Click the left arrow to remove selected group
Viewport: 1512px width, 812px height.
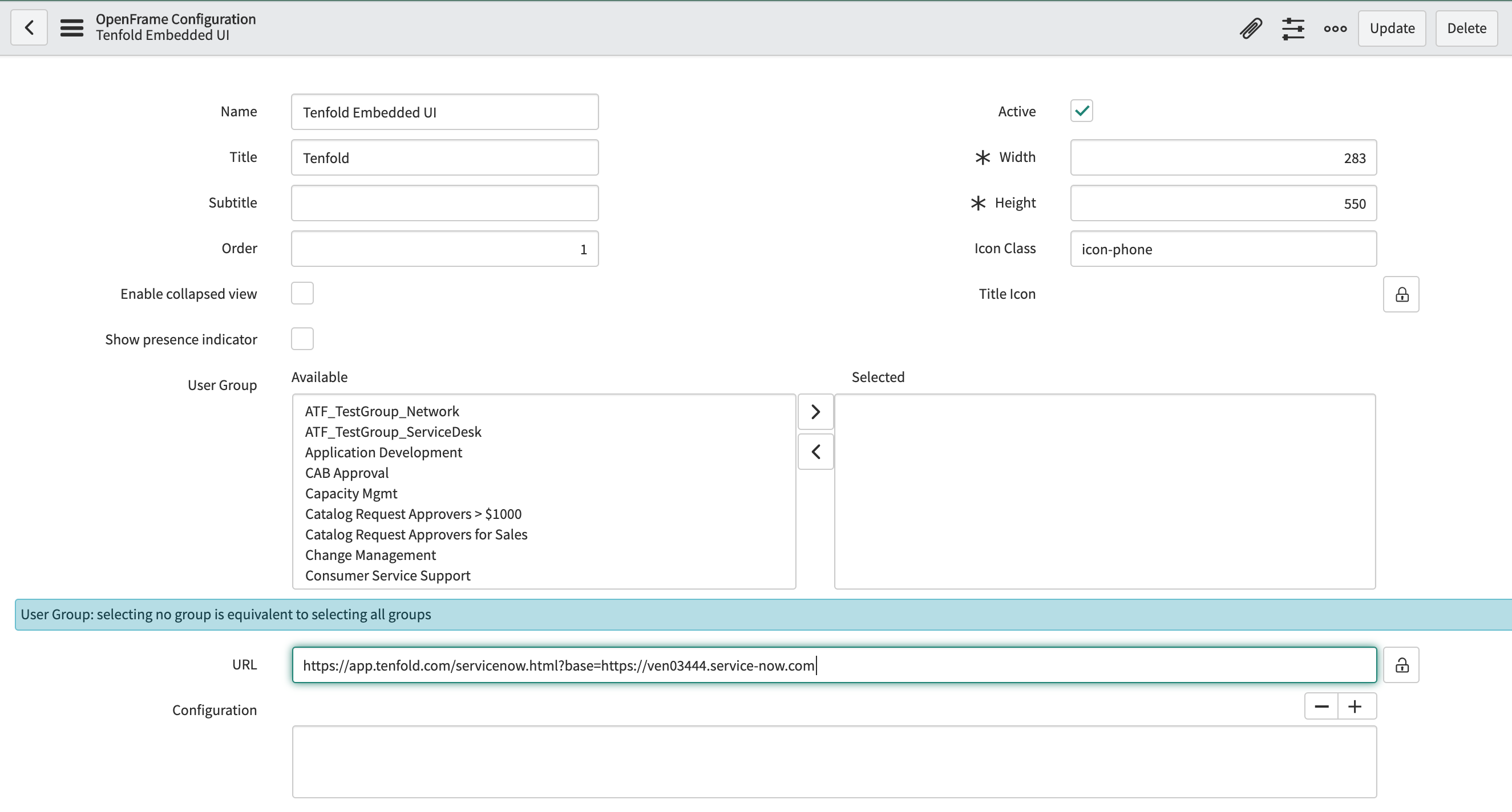(815, 451)
